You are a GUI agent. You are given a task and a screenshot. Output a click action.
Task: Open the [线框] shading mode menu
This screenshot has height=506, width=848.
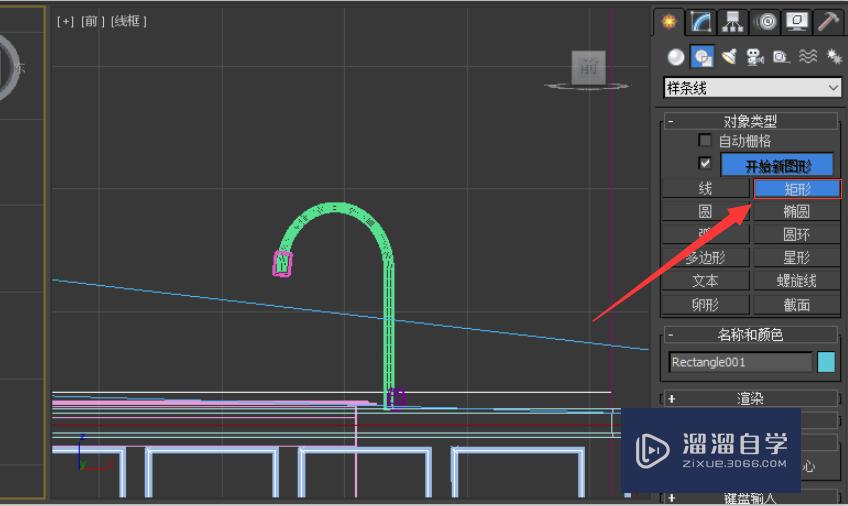[x=129, y=22]
